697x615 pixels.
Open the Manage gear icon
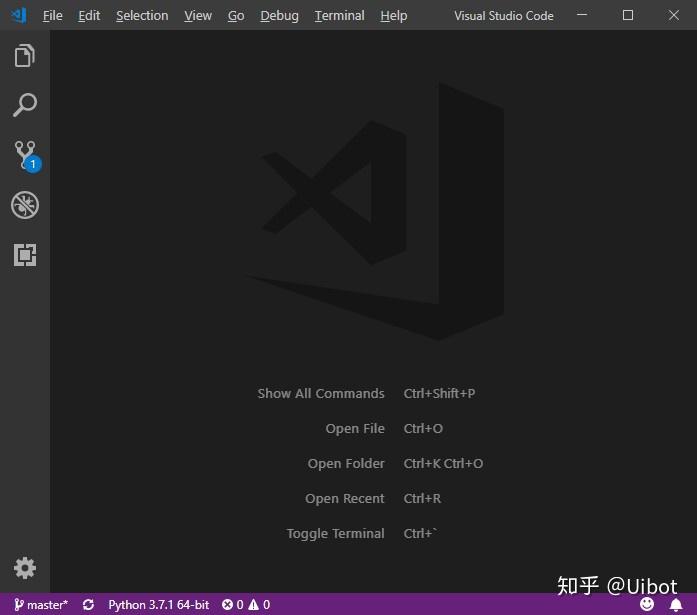pos(25,568)
